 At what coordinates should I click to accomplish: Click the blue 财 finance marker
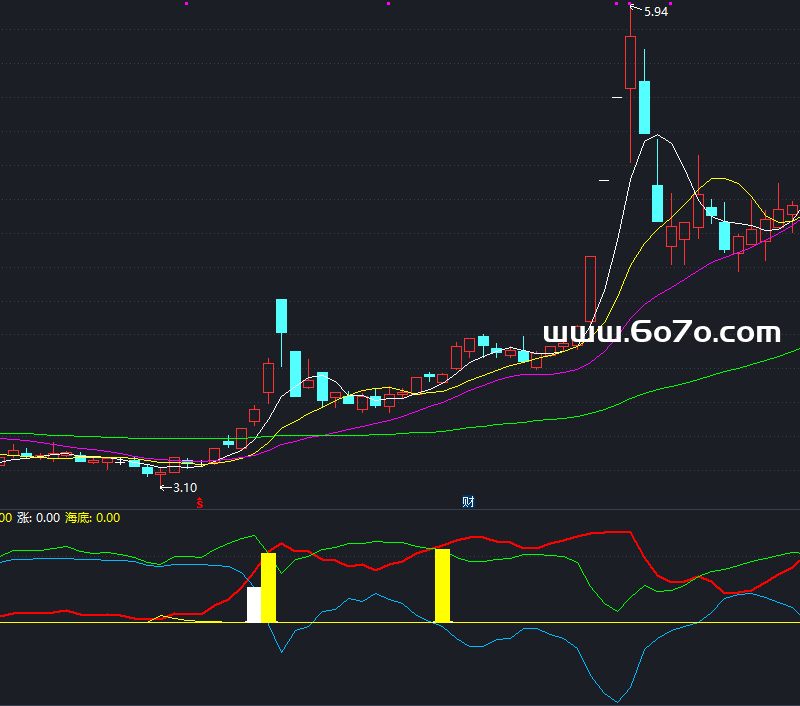coord(468,501)
